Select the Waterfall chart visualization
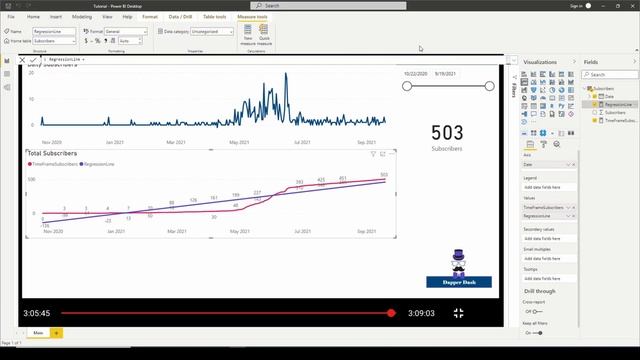The image size is (640, 360). (524, 90)
